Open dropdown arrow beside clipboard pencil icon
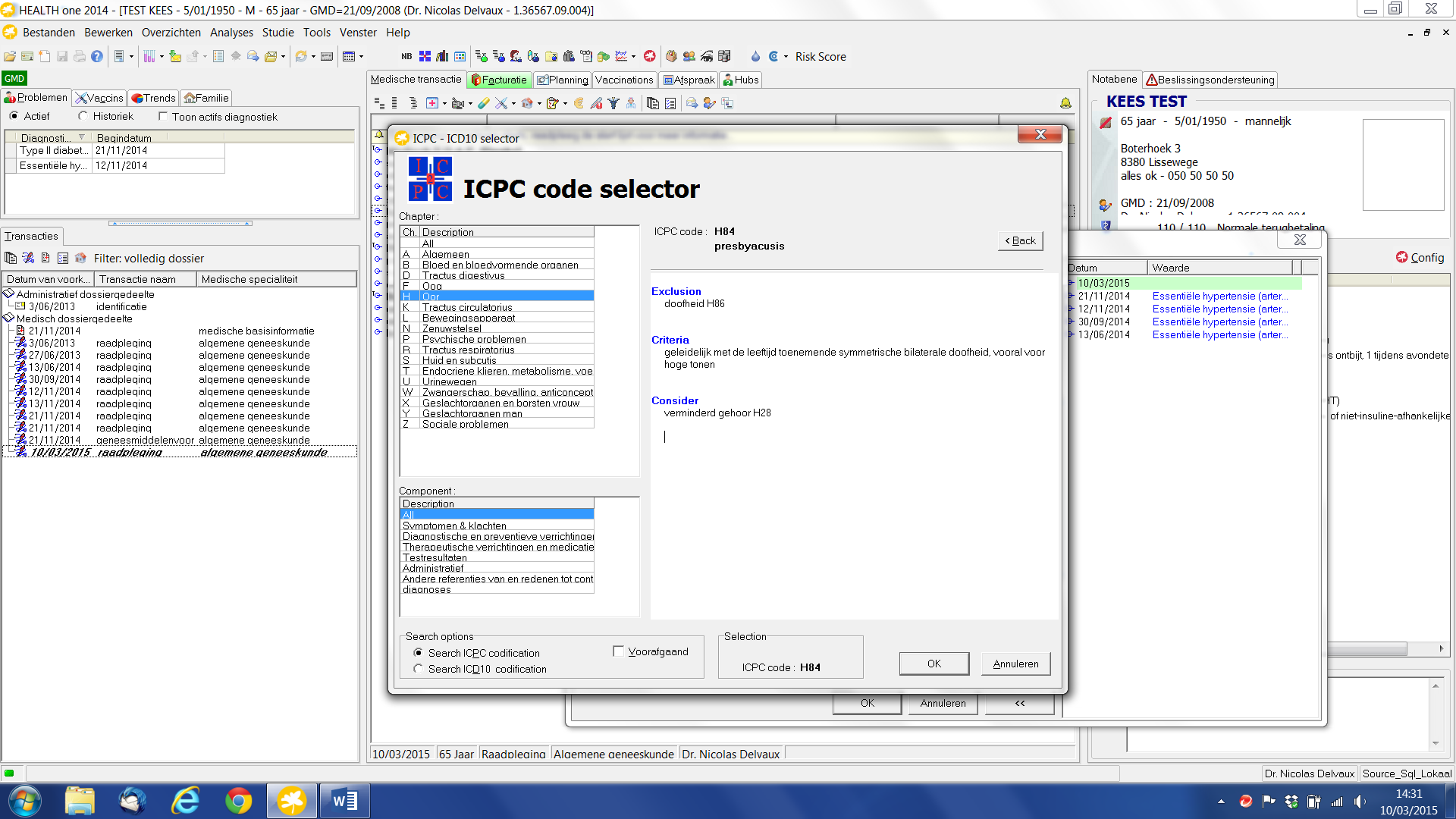1456x819 pixels. (x=565, y=104)
